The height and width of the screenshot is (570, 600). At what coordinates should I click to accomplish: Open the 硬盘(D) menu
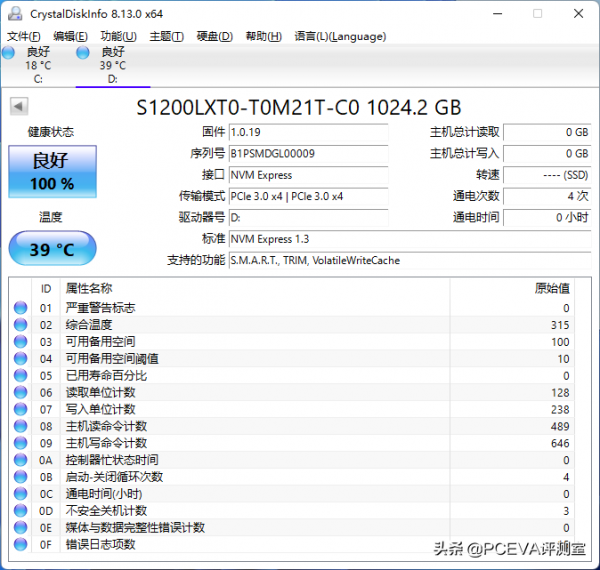[x=214, y=37]
